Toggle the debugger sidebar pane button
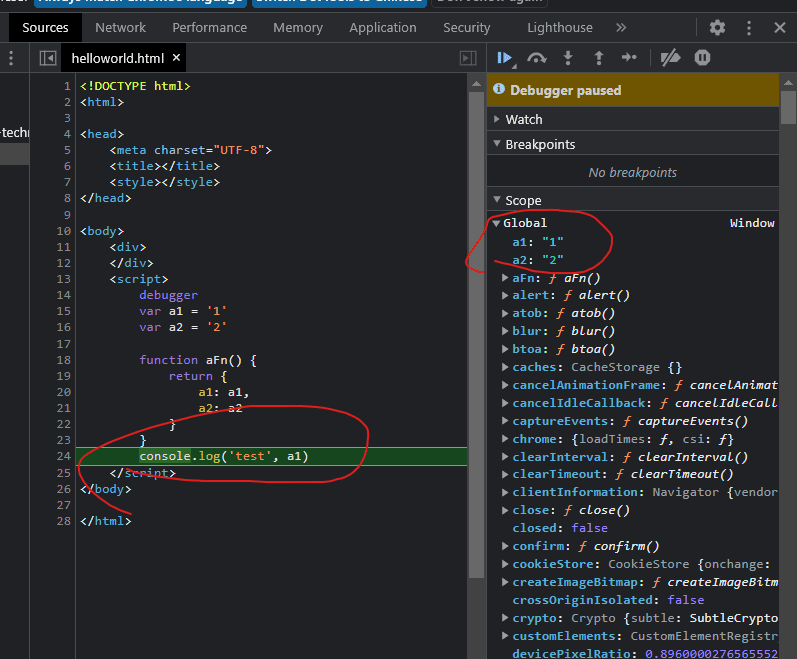The height and width of the screenshot is (659, 797). tap(467, 59)
